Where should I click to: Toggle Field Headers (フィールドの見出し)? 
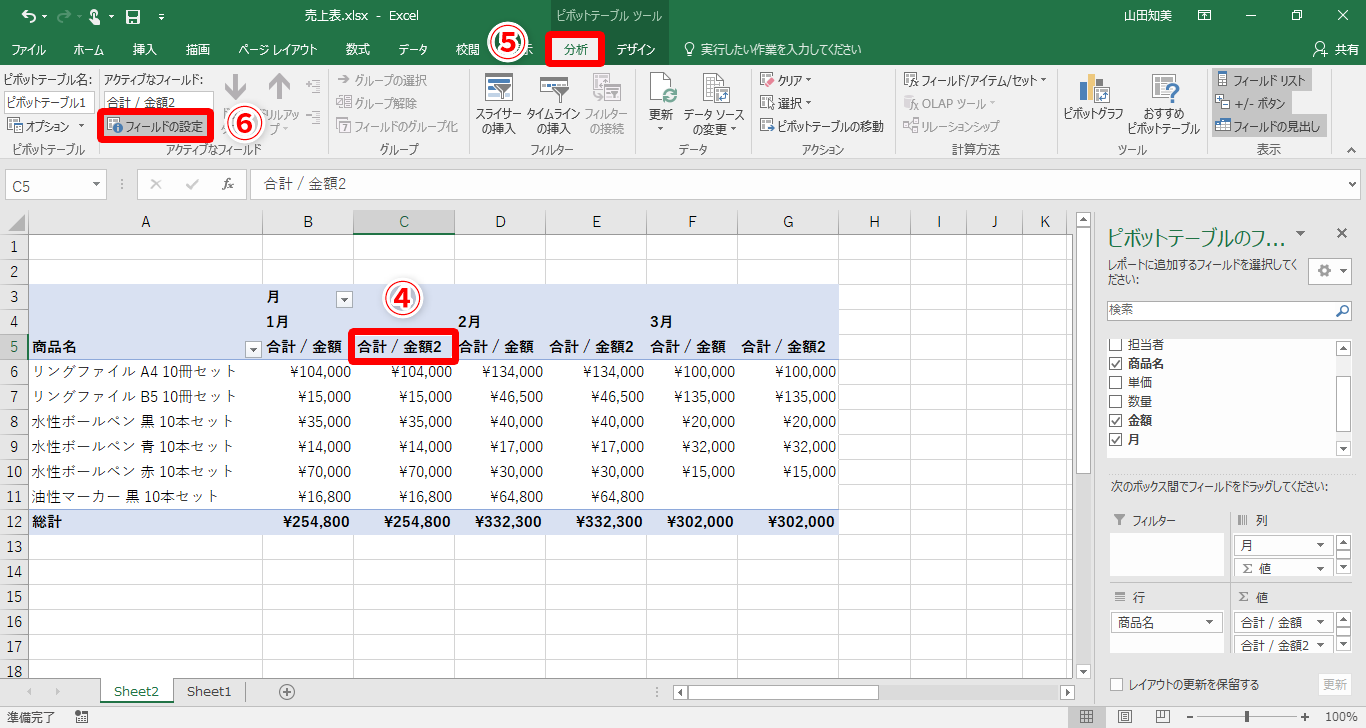click(x=1267, y=126)
